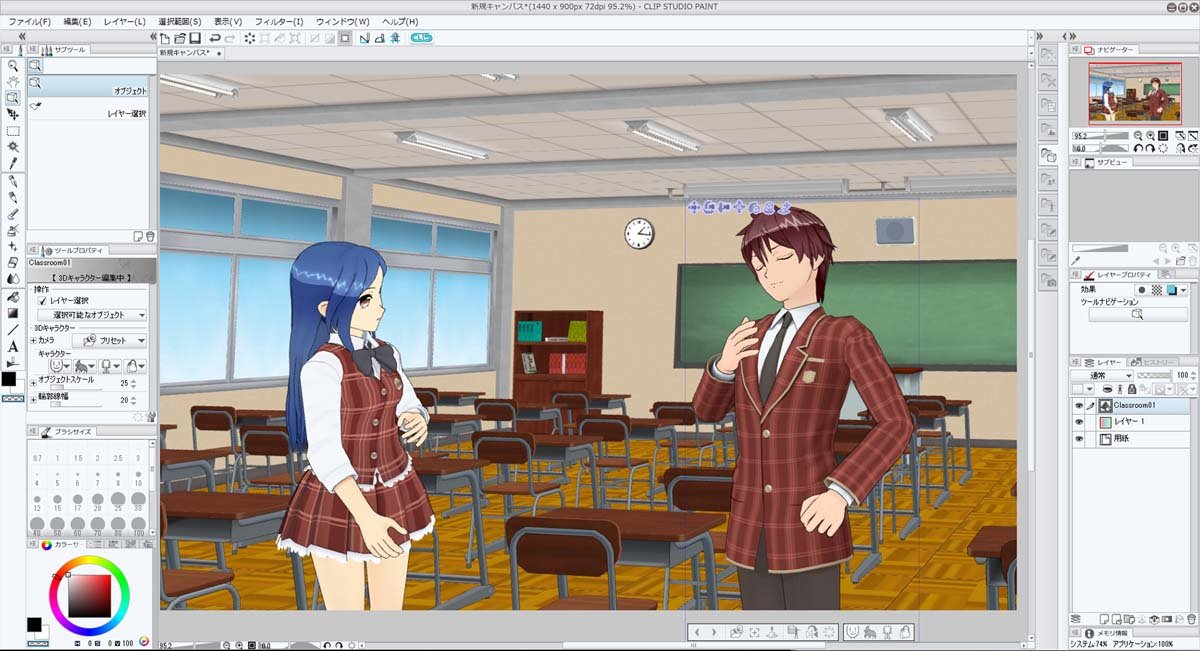Viewport: 1200px width, 651px height.
Task: Hide the Classroom01 layer via its eye icon
Action: (x=1078, y=406)
